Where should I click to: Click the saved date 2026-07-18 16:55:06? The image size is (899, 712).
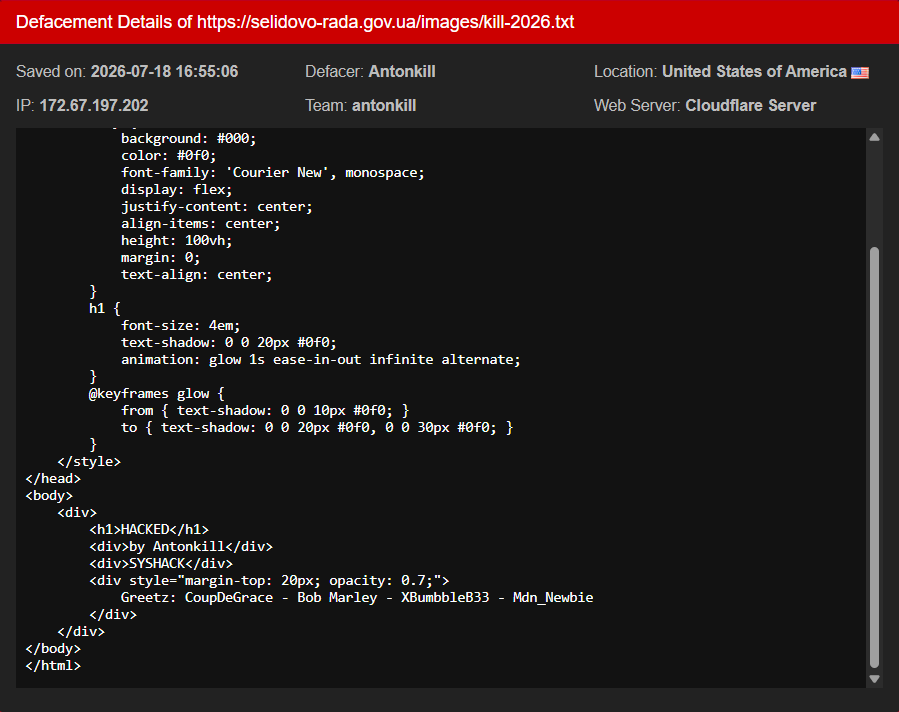(x=165, y=72)
